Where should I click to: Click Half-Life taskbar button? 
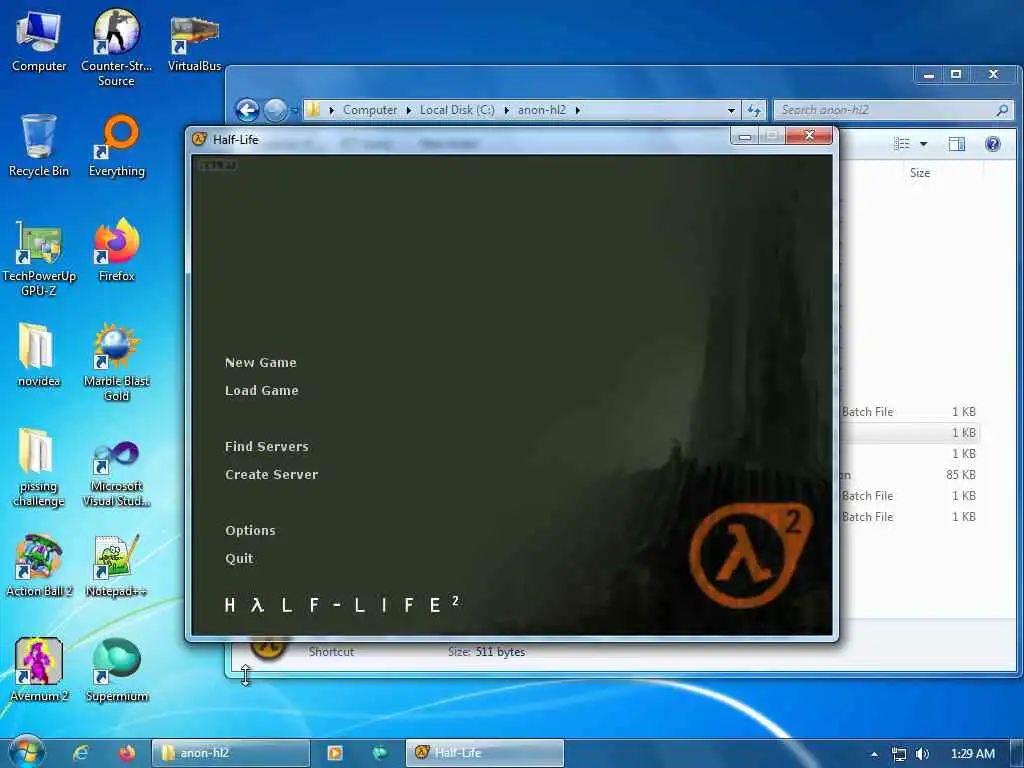click(485, 753)
